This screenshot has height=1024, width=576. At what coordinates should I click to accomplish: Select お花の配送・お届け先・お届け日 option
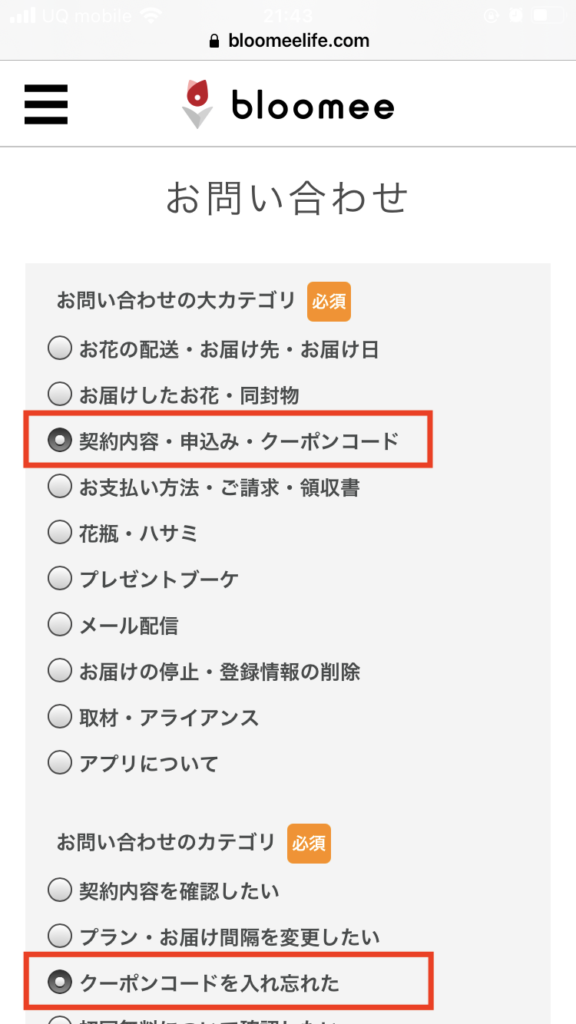pyautogui.click(x=59, y=349)
